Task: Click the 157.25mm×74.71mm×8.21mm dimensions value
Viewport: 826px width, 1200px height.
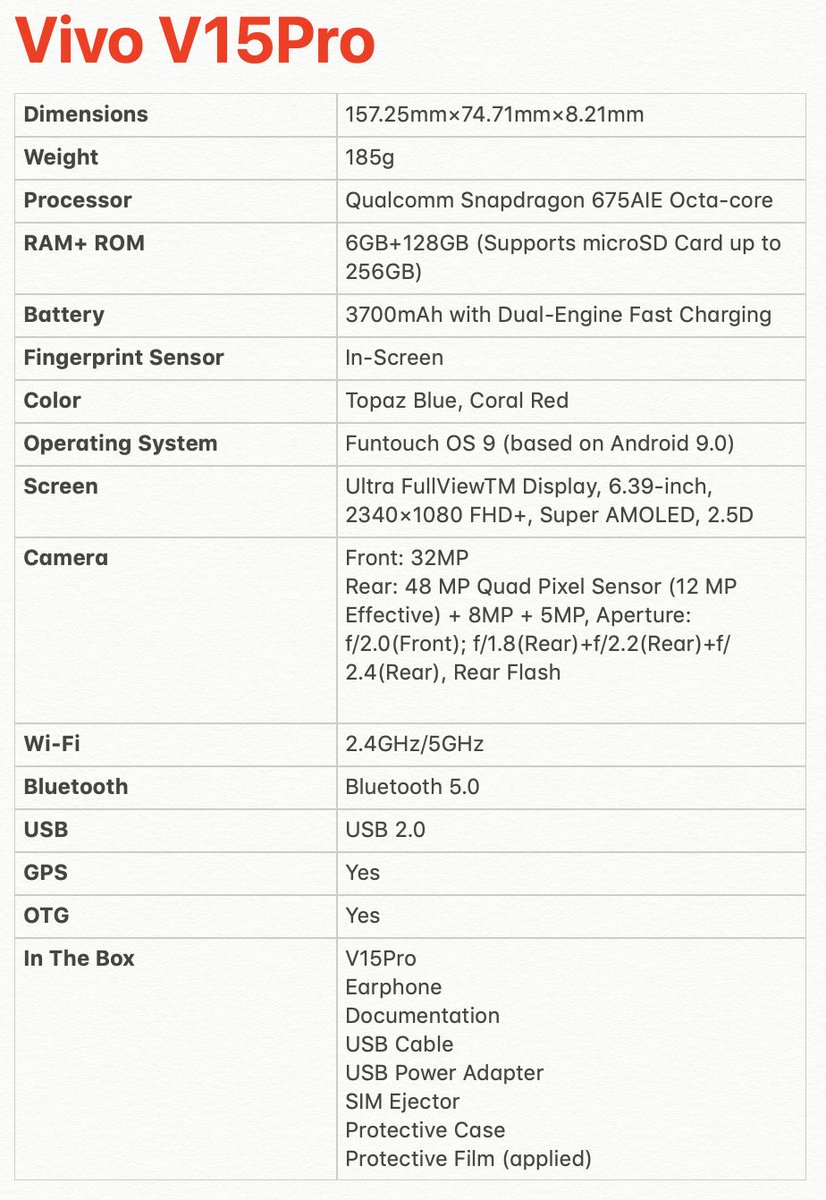Action: tap(494, 114)
